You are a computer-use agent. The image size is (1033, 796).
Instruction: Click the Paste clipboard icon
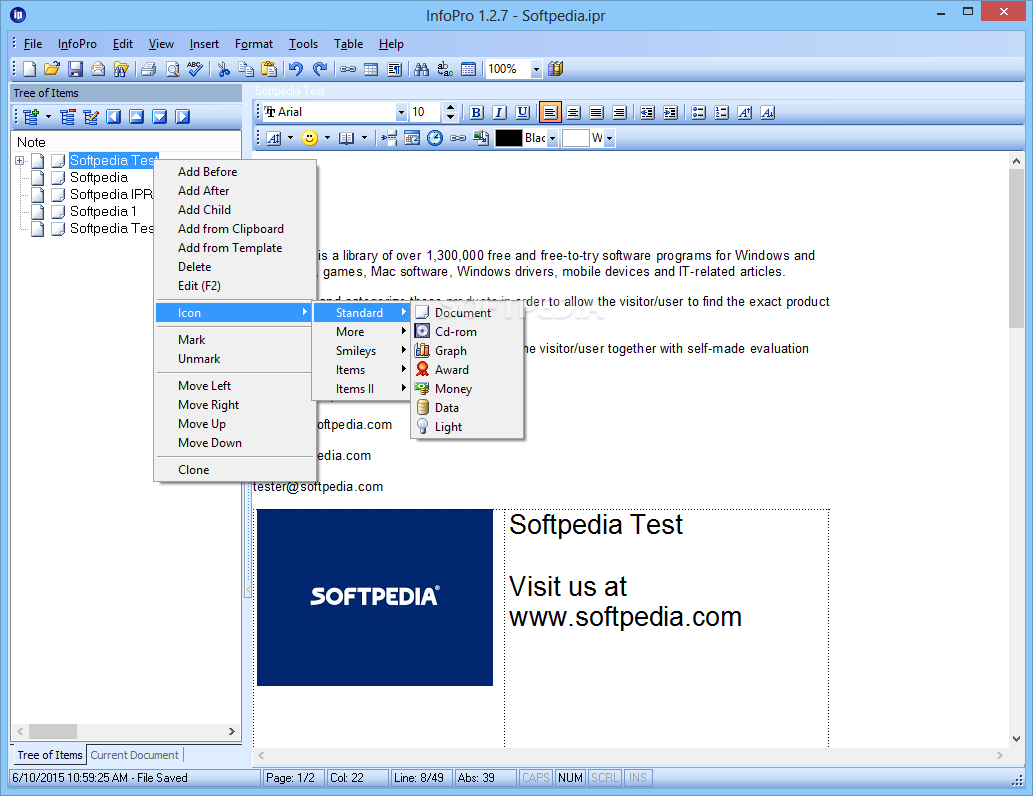click(x=269, y=69)
